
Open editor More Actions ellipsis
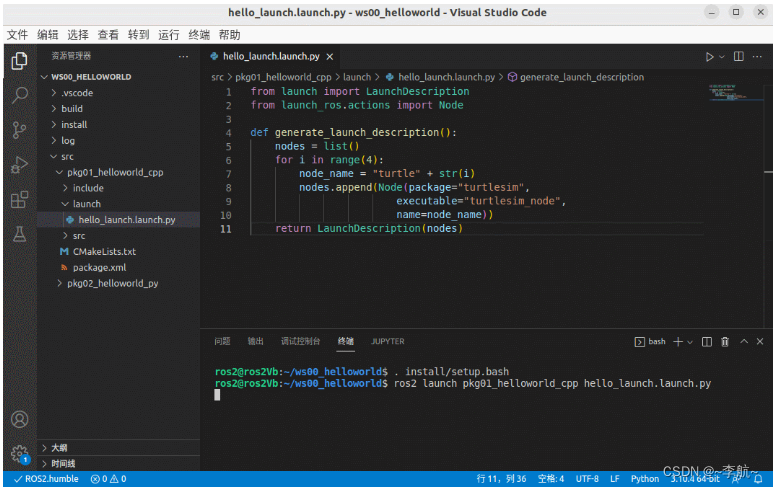coord(757,57)
